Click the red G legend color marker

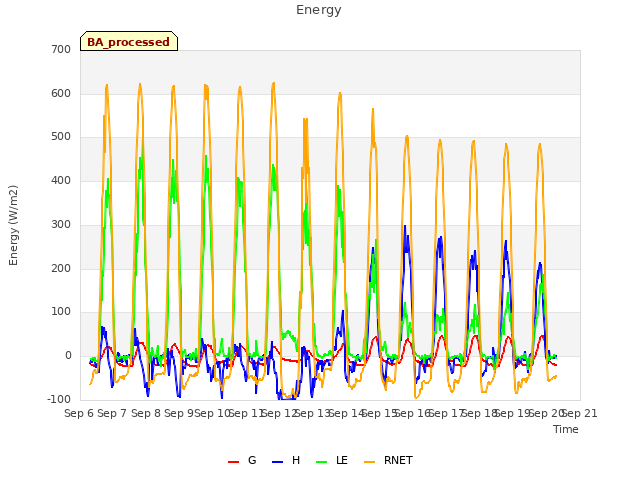(233, 462)
